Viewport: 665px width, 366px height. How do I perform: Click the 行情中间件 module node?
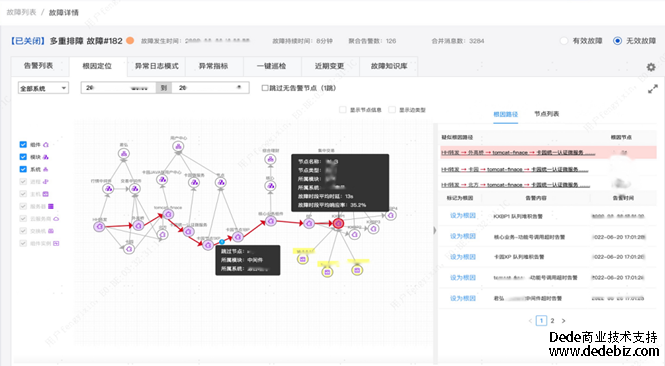click(x=108, y=188)
